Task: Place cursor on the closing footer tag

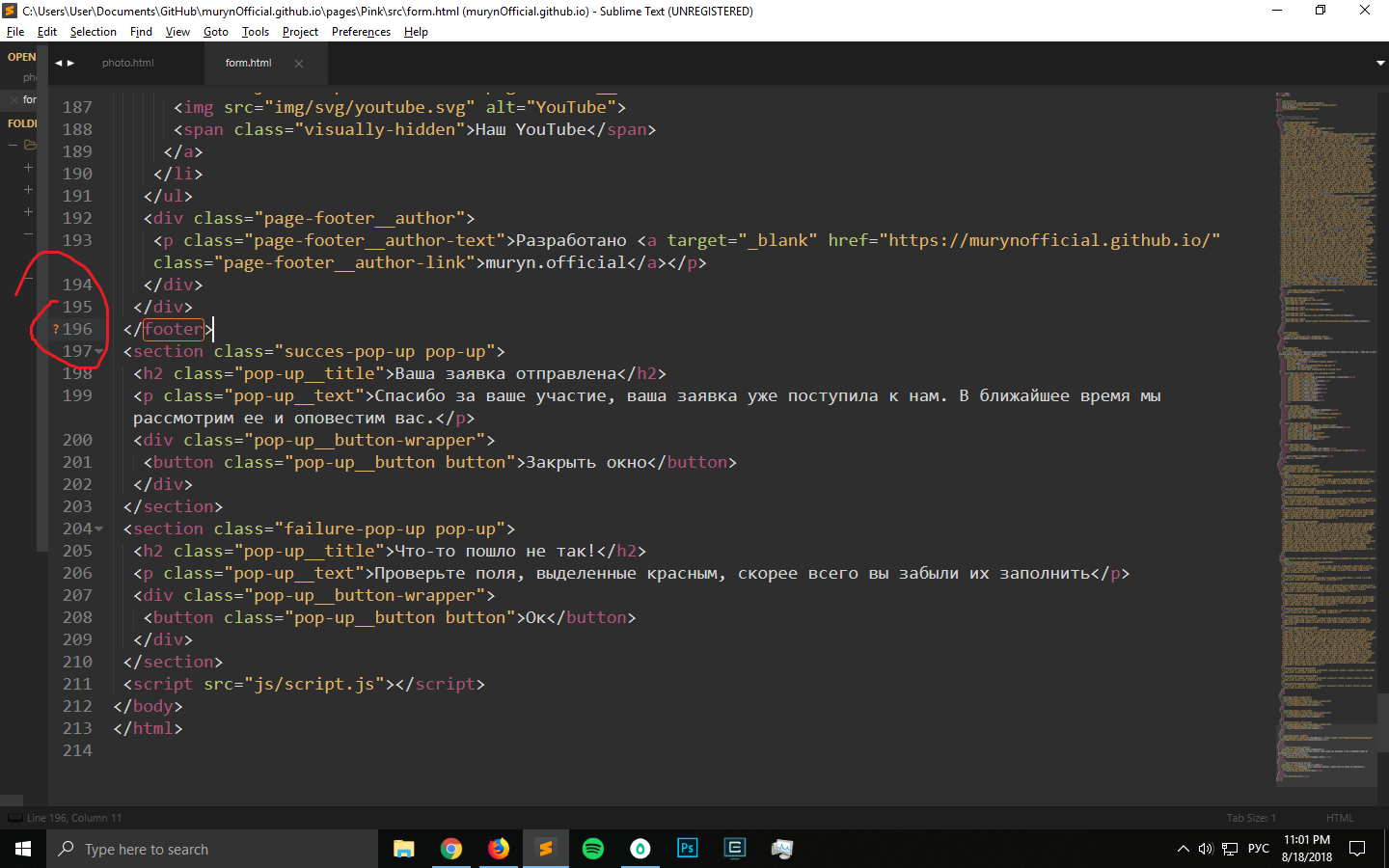Action: tap(168, 330)
